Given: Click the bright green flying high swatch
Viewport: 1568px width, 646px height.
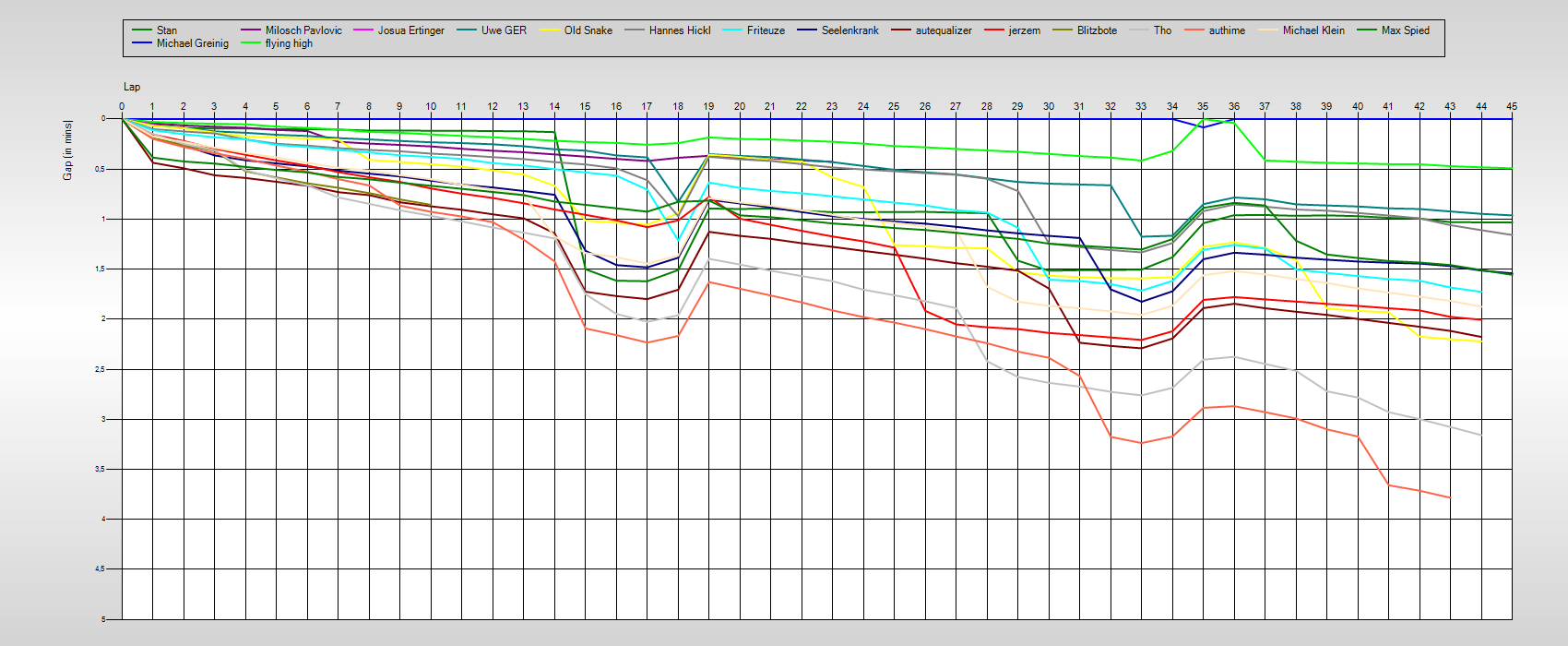Looking at the screenshot, I should (x=252, y=43).
